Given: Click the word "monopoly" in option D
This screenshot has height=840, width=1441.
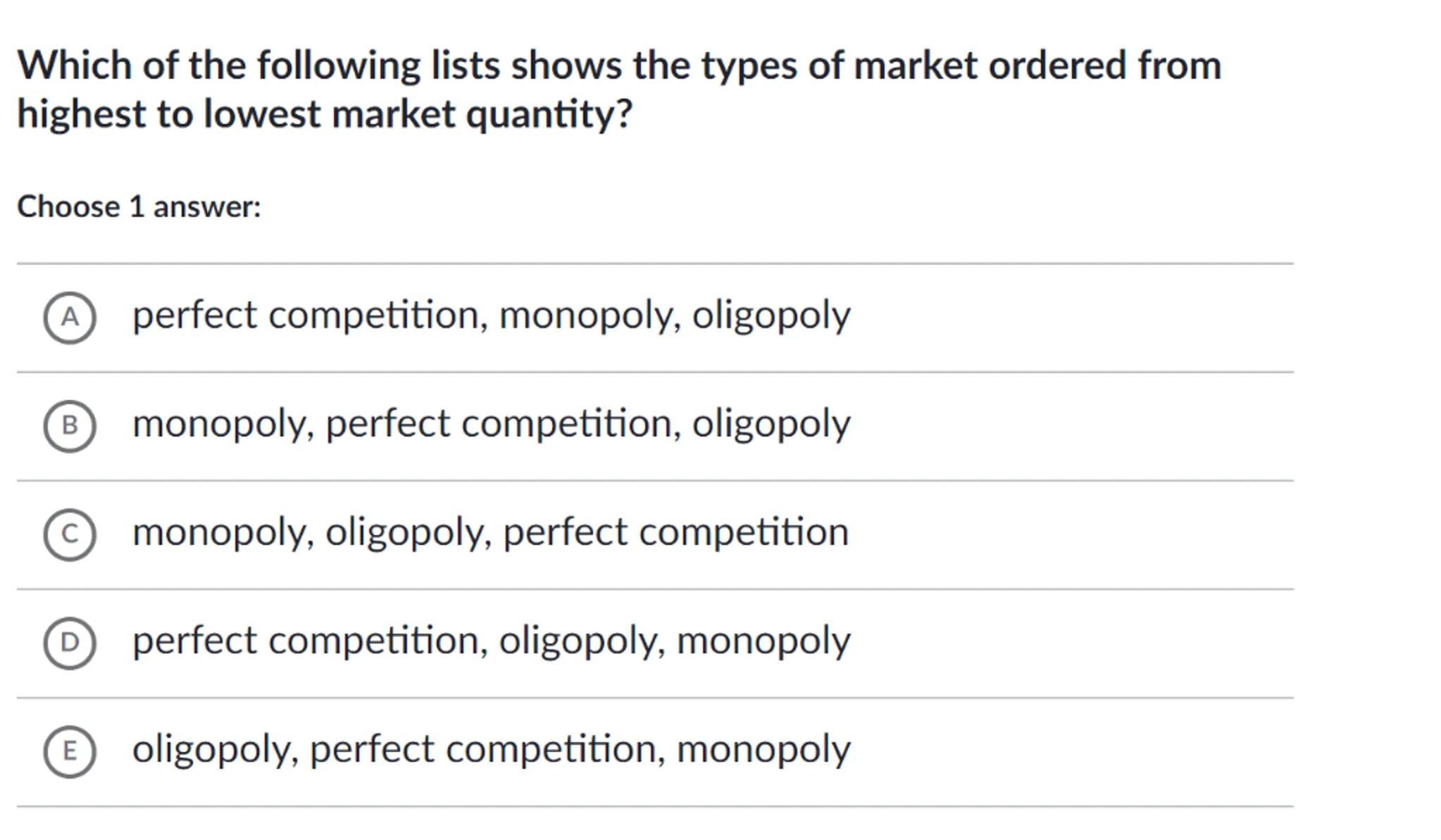Looking at the screenshot, I should (763, 641).
